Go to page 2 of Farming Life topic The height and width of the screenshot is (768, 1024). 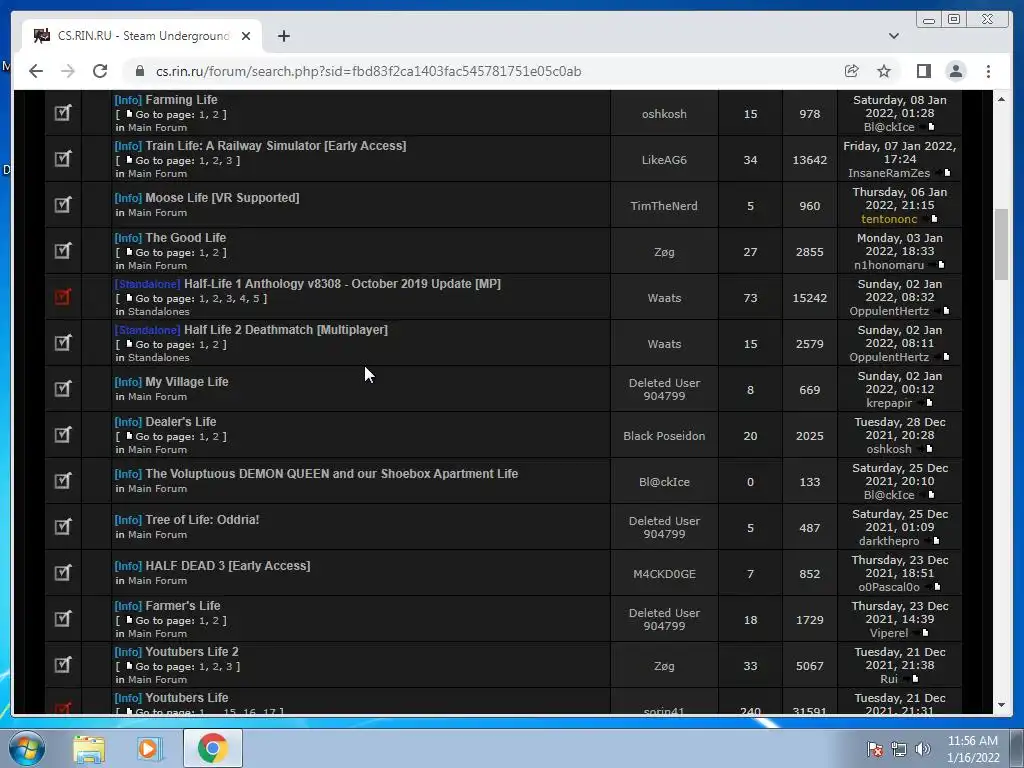click(216, 115)
